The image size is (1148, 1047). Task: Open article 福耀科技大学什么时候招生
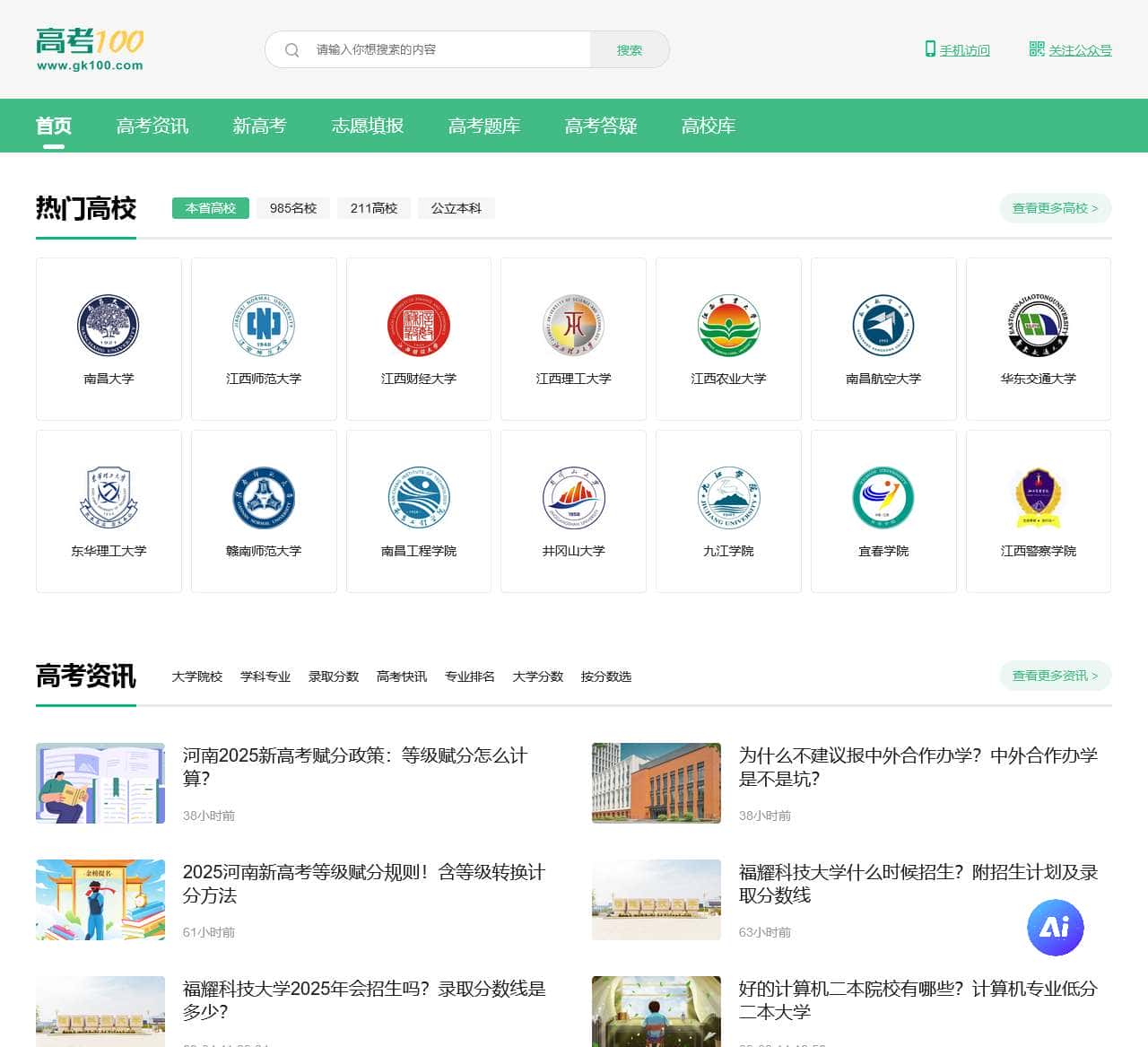[x=918, y=884]
